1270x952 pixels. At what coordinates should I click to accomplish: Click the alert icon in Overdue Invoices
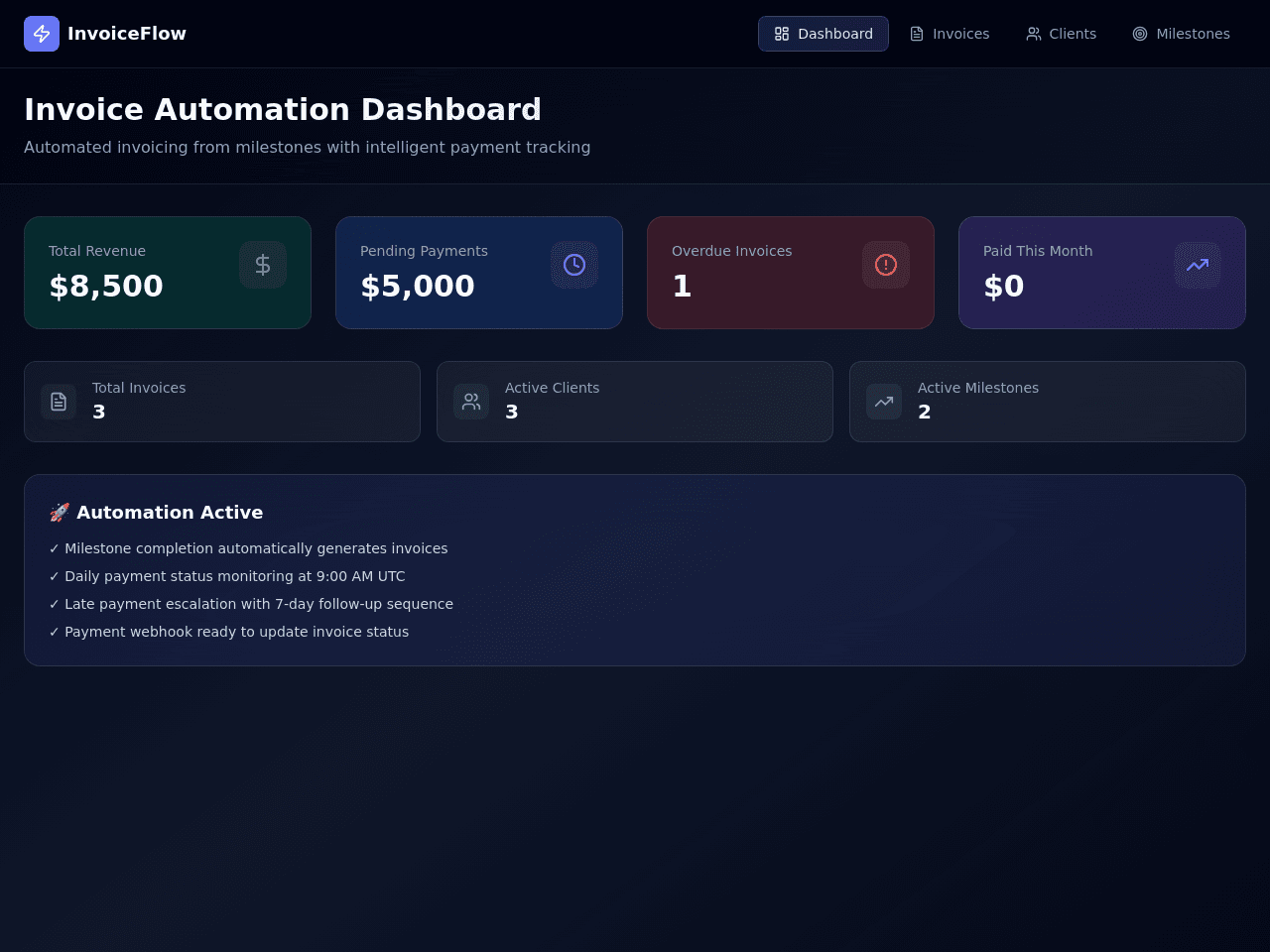click(x=886, y=265)
